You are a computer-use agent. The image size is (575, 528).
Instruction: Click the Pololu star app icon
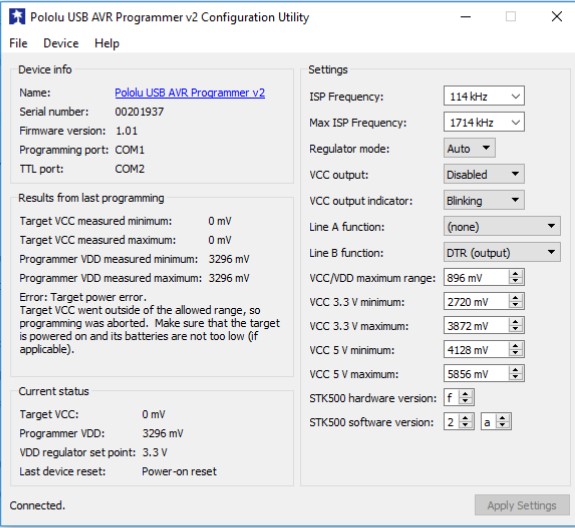point(17,17)
